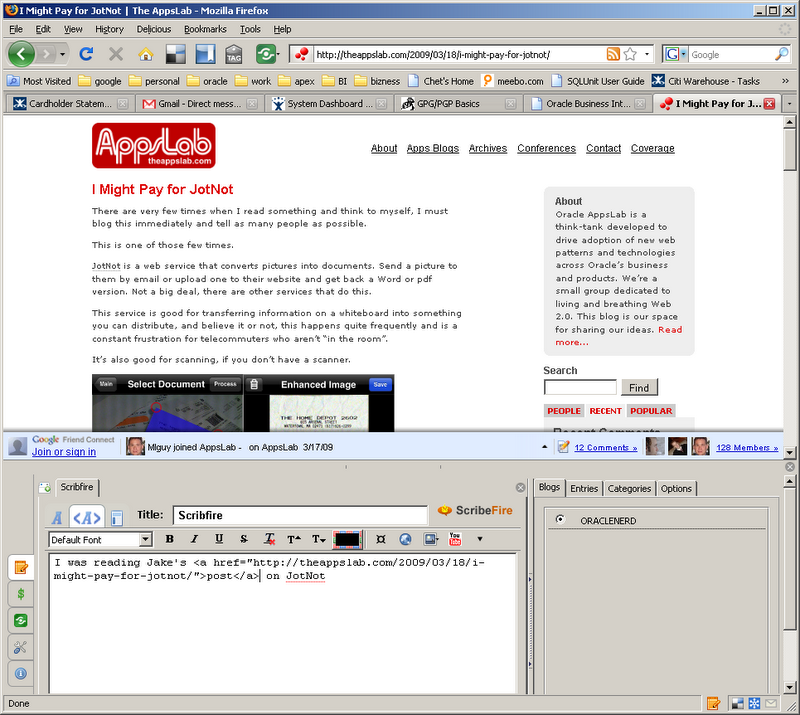
Task: Decrease font size in ScribeFire
Action: click(319, 539)
